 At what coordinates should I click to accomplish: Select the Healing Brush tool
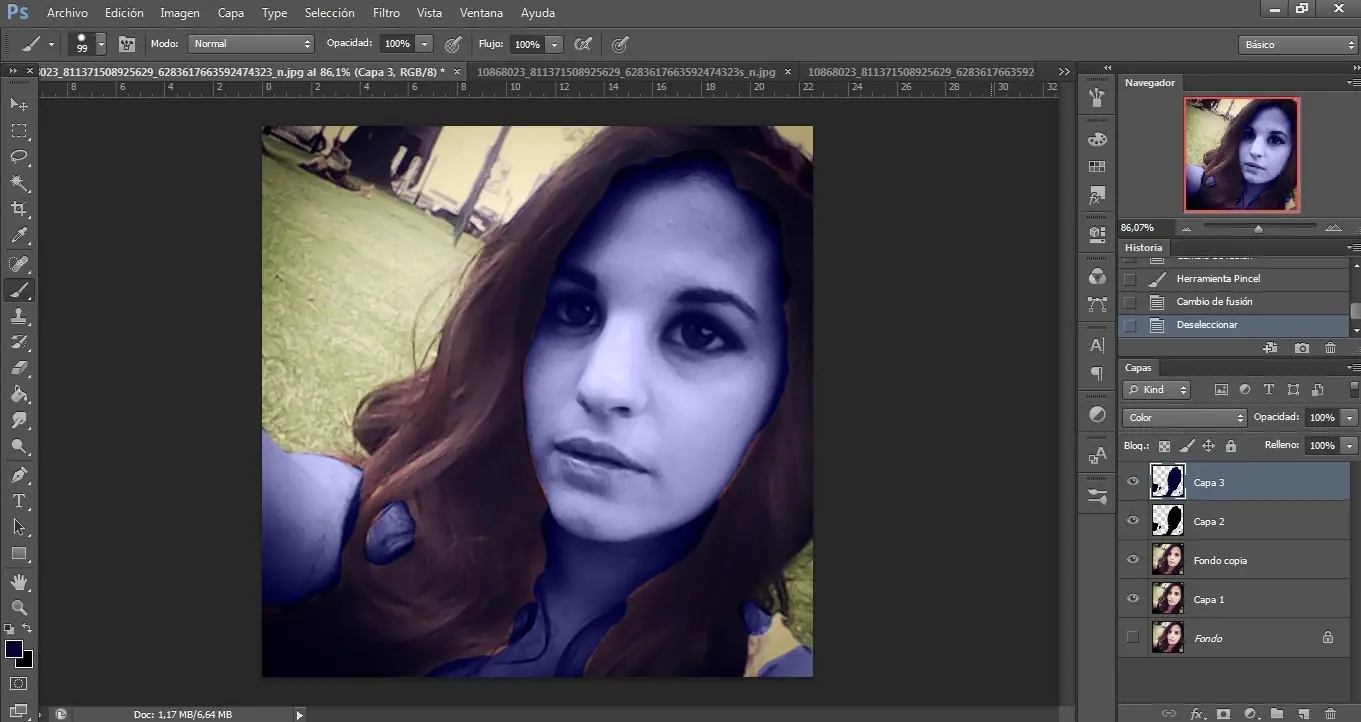(19, 264)
